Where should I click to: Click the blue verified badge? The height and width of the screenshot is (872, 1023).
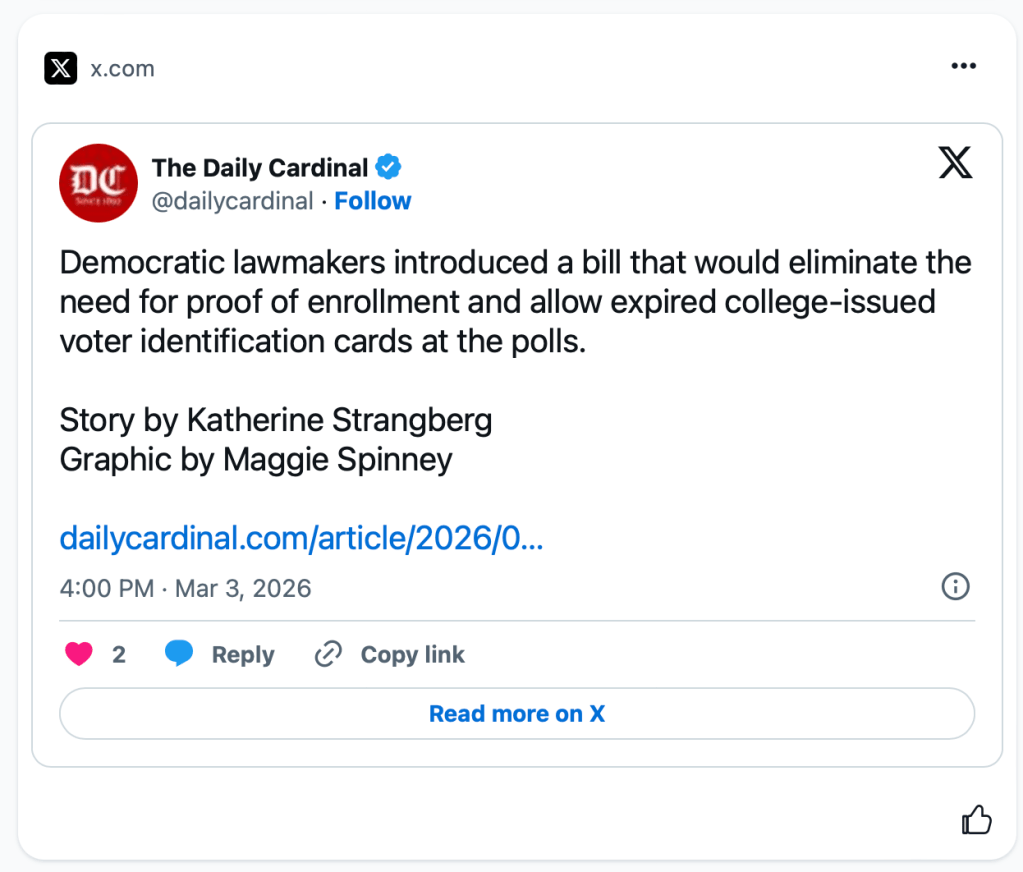tap(389, 167)
